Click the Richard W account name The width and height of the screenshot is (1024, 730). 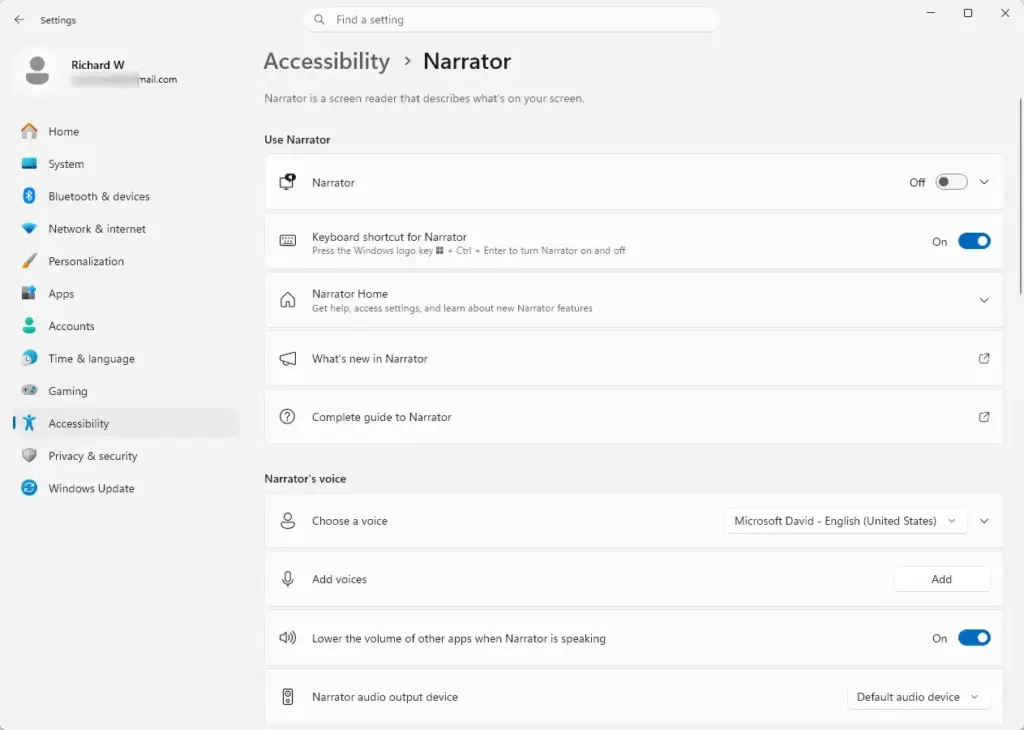pos(97,65)
